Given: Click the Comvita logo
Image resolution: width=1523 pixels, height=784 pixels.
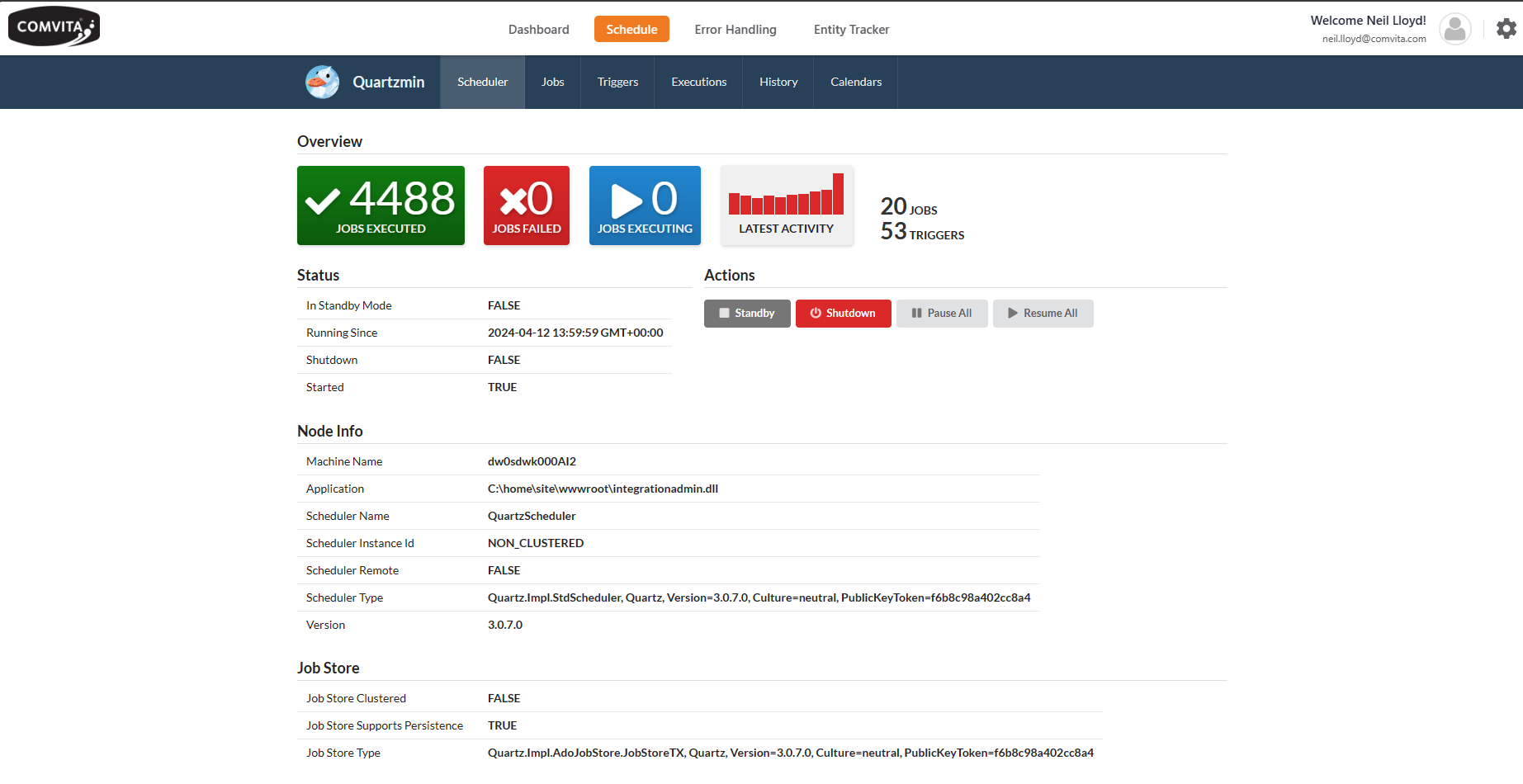Looking at the screenshot, I should pyautogui.click(x=54, y=26).
